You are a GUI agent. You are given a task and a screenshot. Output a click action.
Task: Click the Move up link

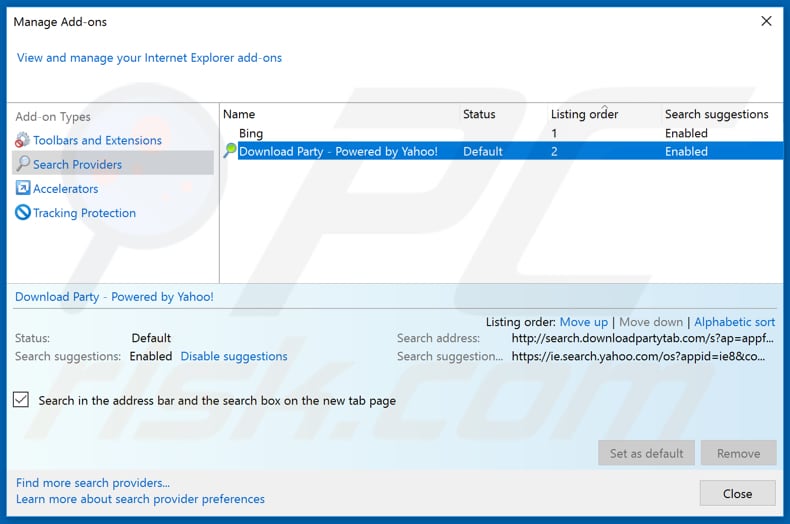tap(583, 322)
